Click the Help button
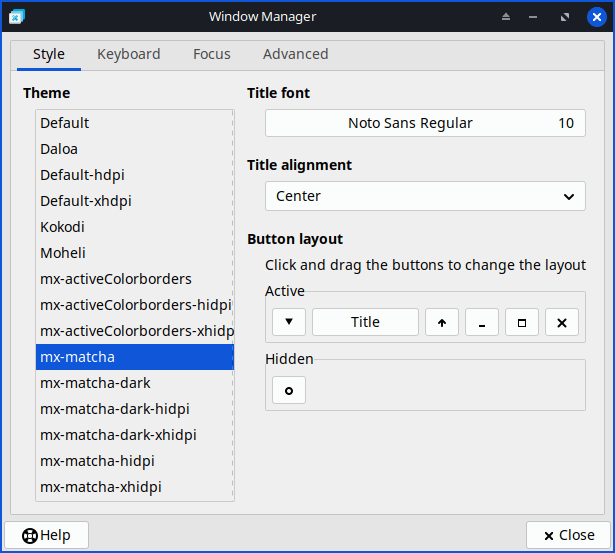 [47, 535]
